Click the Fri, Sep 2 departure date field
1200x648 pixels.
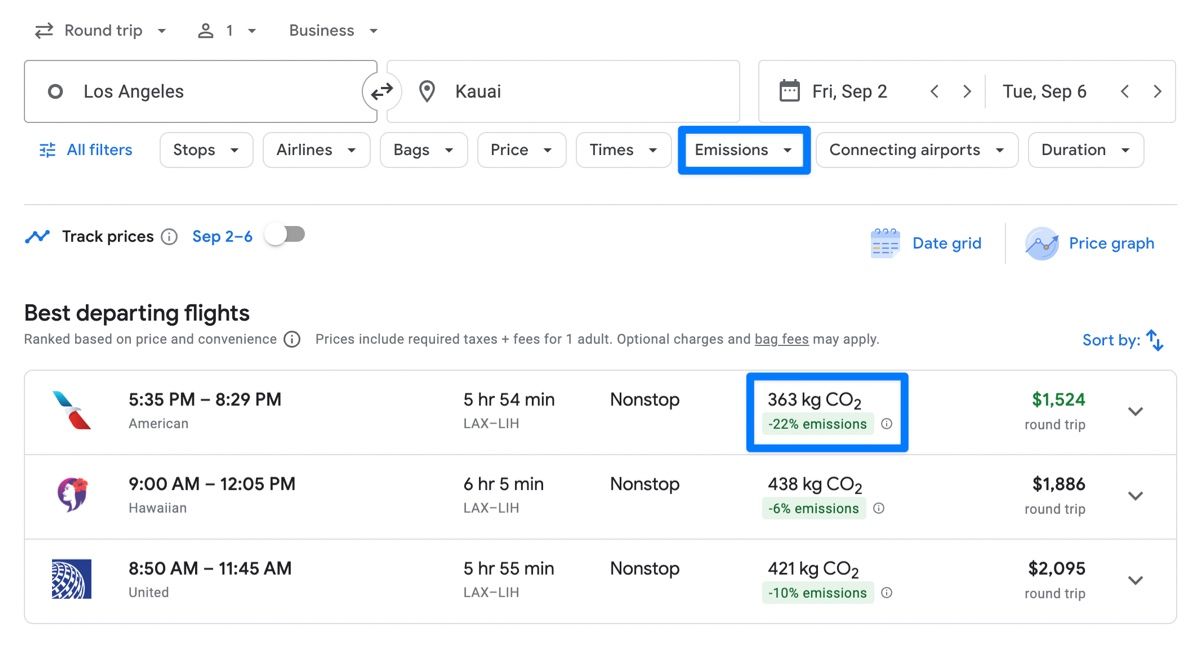pos(849,92)
